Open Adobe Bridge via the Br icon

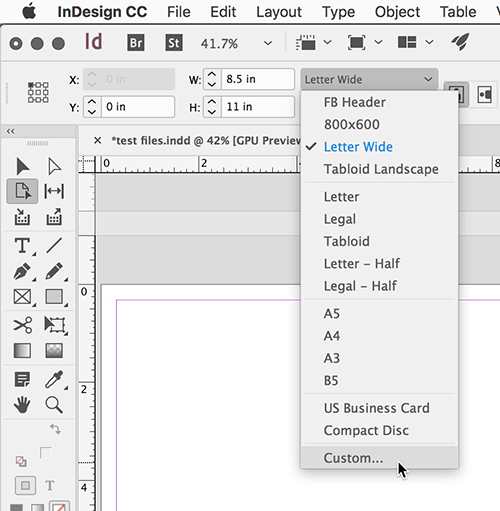coord(136,43)
